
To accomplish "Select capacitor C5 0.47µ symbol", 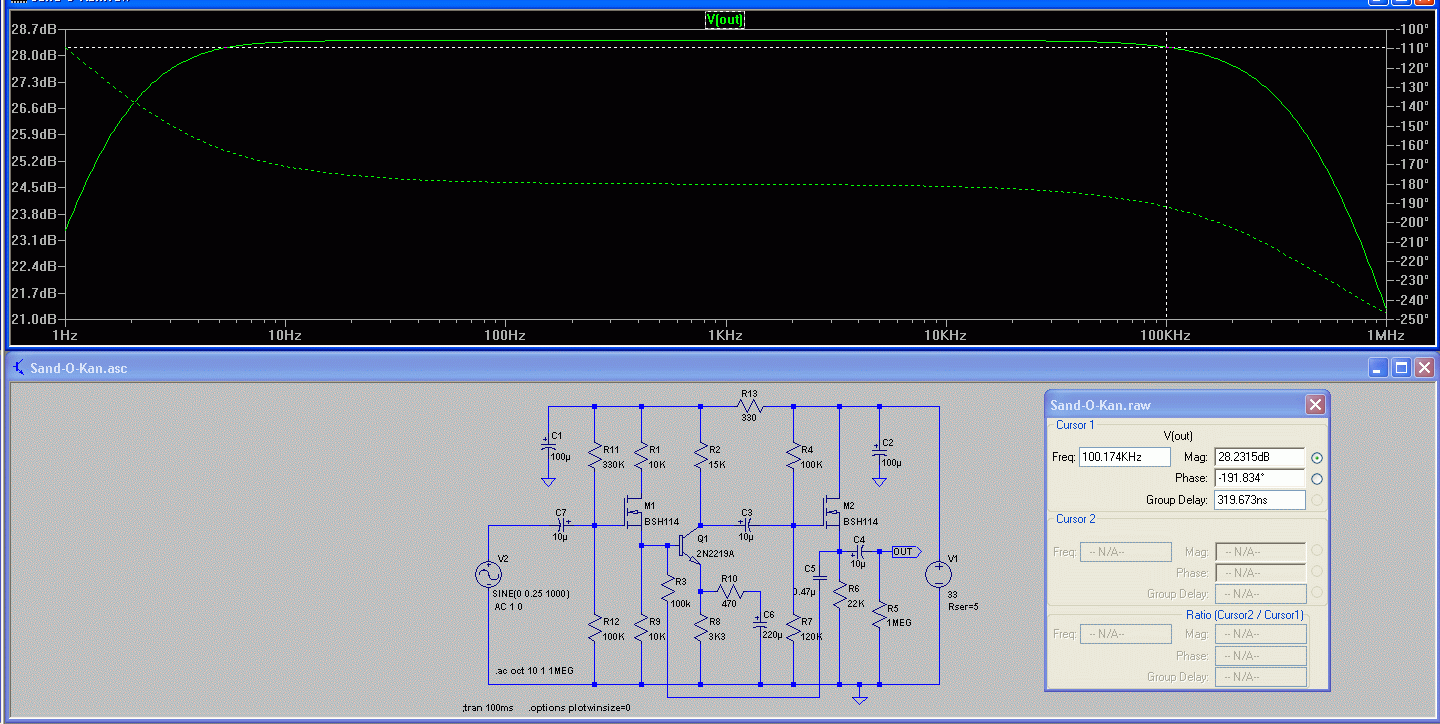I will tap(818, 578).
